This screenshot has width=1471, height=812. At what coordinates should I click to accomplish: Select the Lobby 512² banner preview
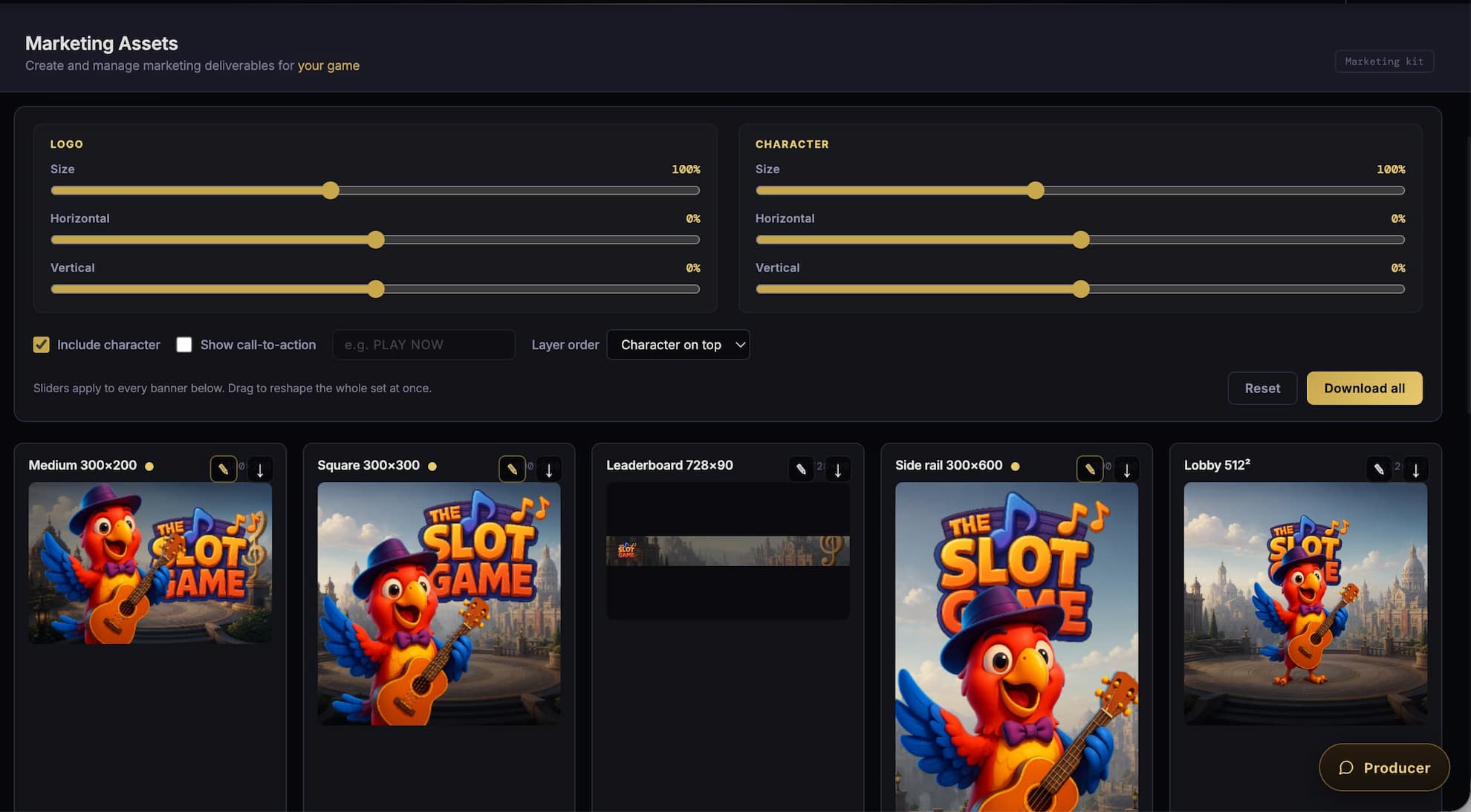pos(1305,604)
